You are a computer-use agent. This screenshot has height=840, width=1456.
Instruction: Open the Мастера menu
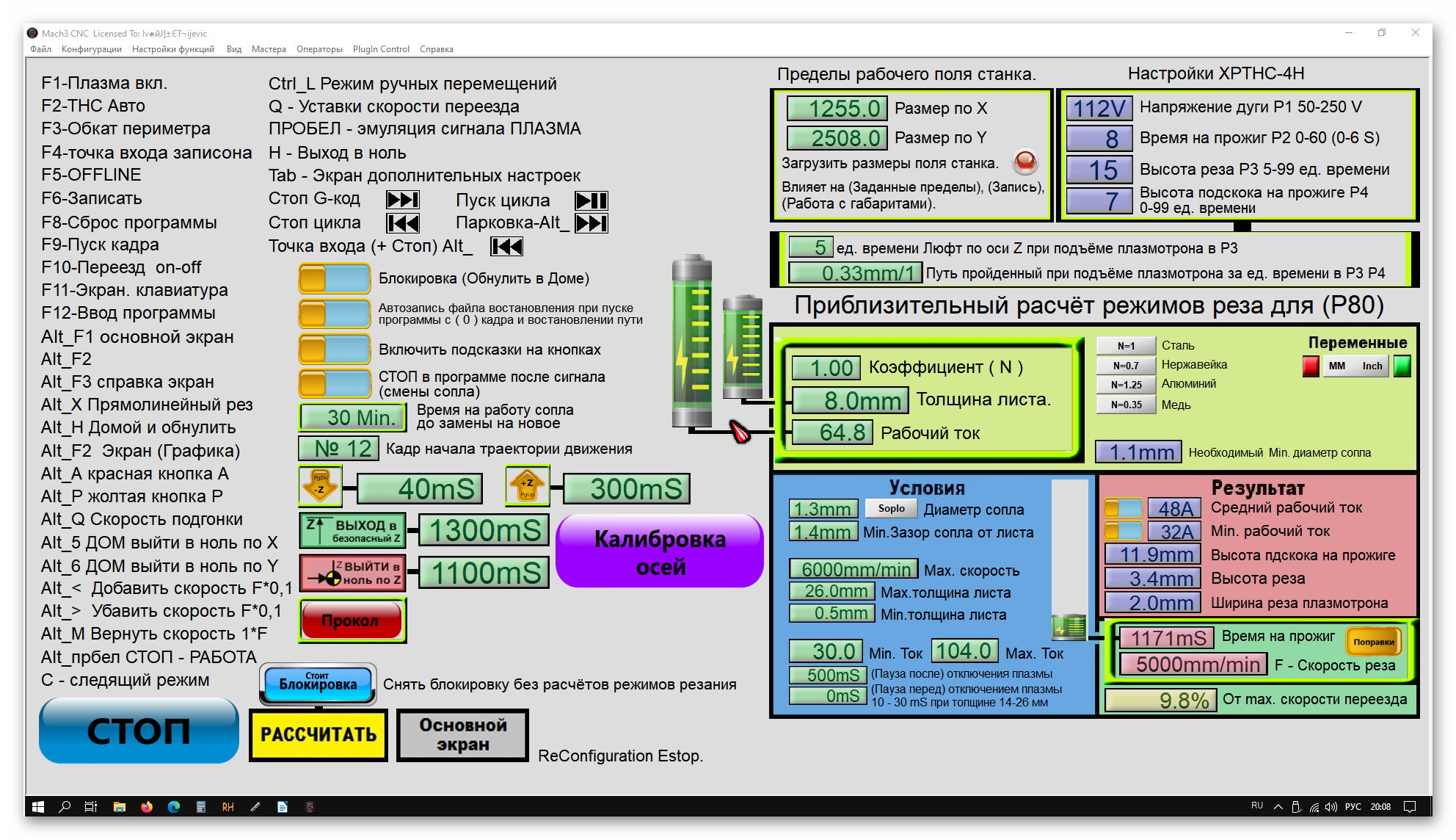pyautogui.click(x=269, y=49)
